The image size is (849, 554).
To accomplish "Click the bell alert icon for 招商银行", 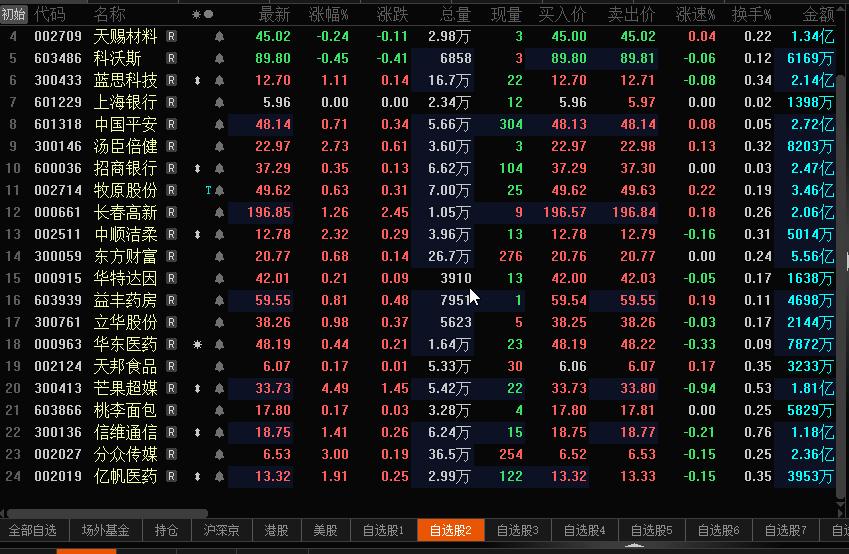I will (219, 168).
